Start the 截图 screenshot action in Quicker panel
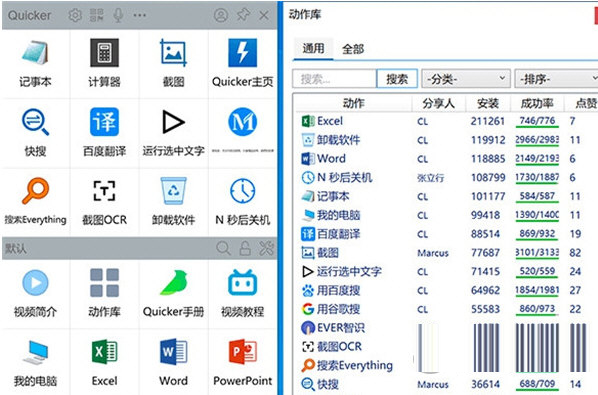Screen dimensions: 598x395 coord(174,64)
